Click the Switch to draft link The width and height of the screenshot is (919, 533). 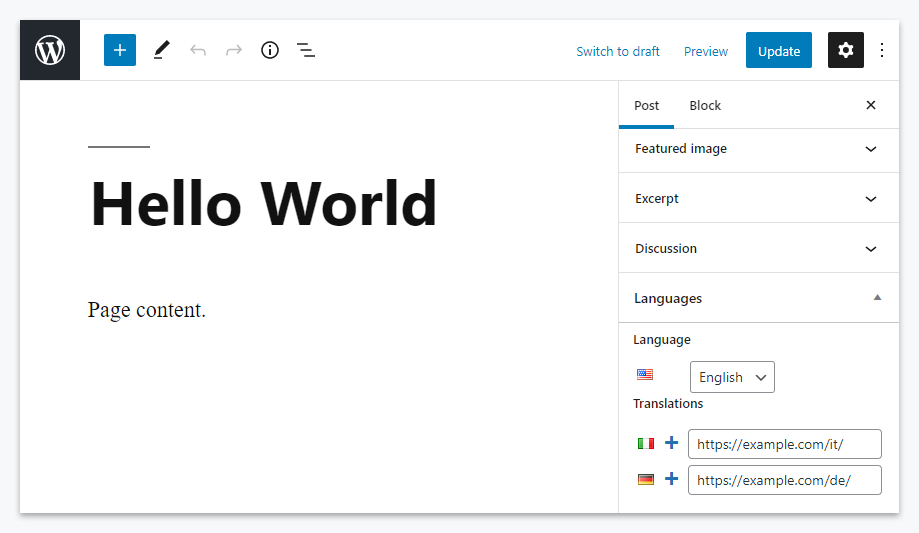(618, 52)
